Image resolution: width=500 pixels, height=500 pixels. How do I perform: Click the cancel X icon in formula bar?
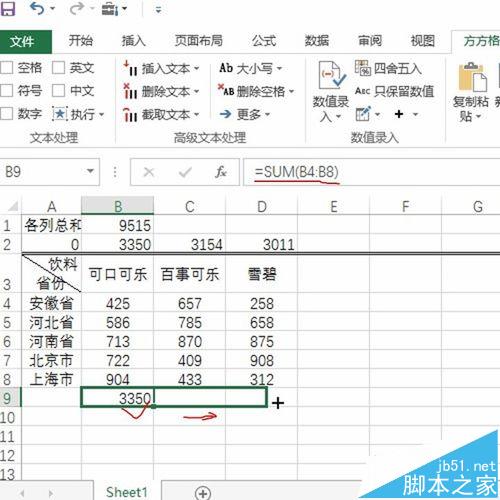click(149, 172)
